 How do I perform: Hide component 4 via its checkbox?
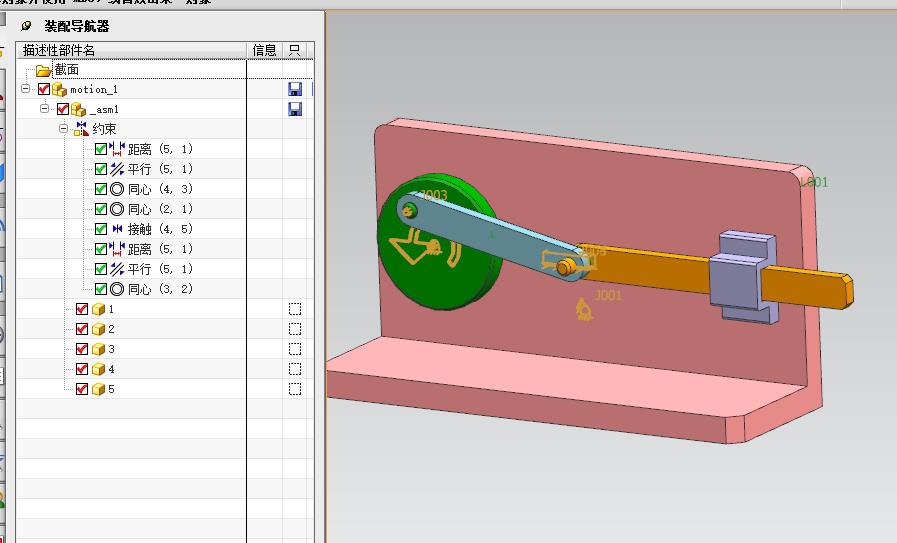82,369
